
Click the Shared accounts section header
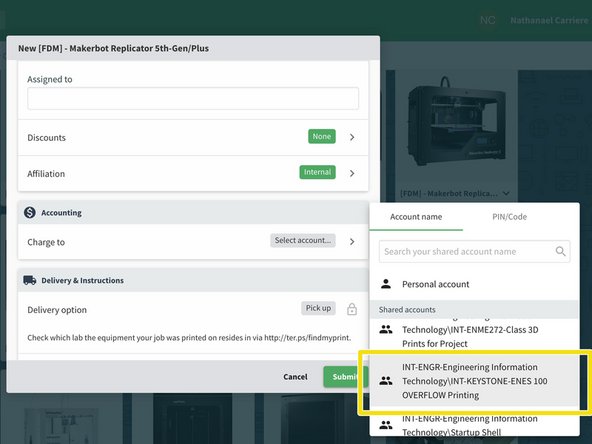(474, 310)
